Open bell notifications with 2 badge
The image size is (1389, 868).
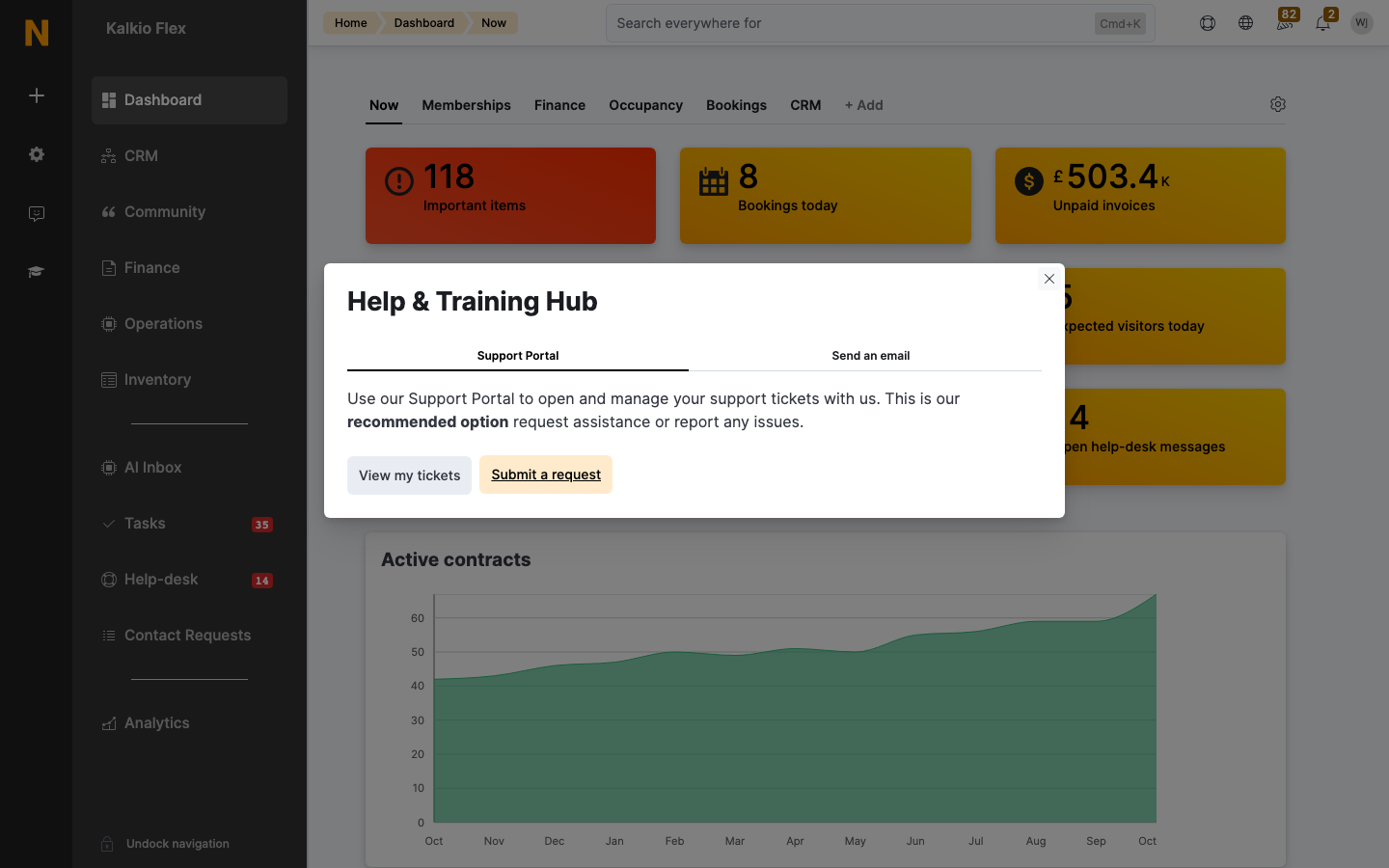1323,23
